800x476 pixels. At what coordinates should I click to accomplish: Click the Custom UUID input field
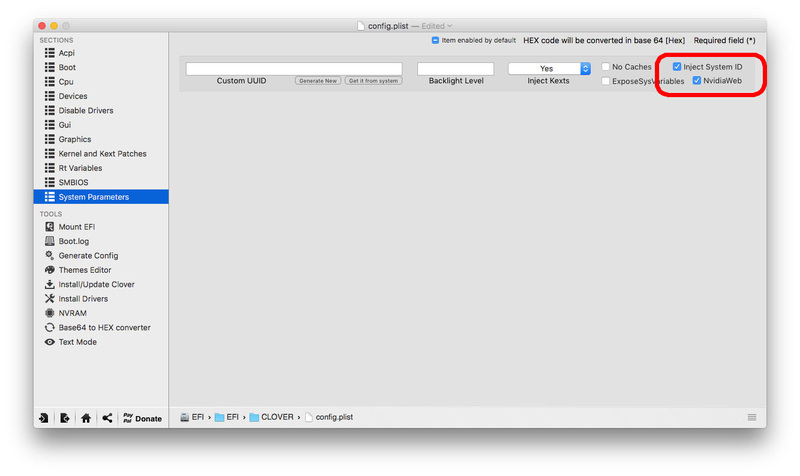(x=294, y=68)
